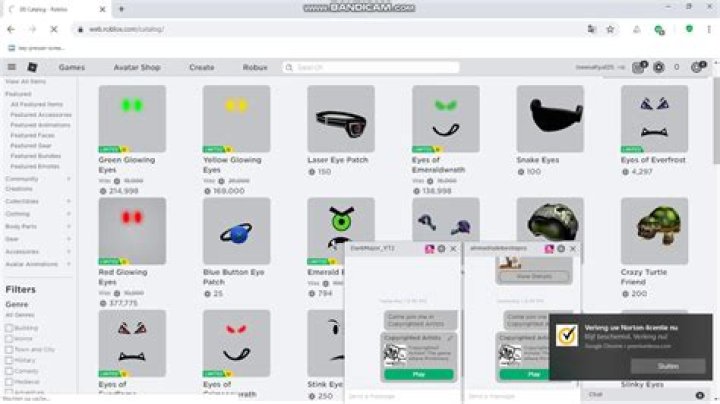The width and height of the screenshot is (720, 404).
Task: Click the translate page icon
Action: coord(591,29)
